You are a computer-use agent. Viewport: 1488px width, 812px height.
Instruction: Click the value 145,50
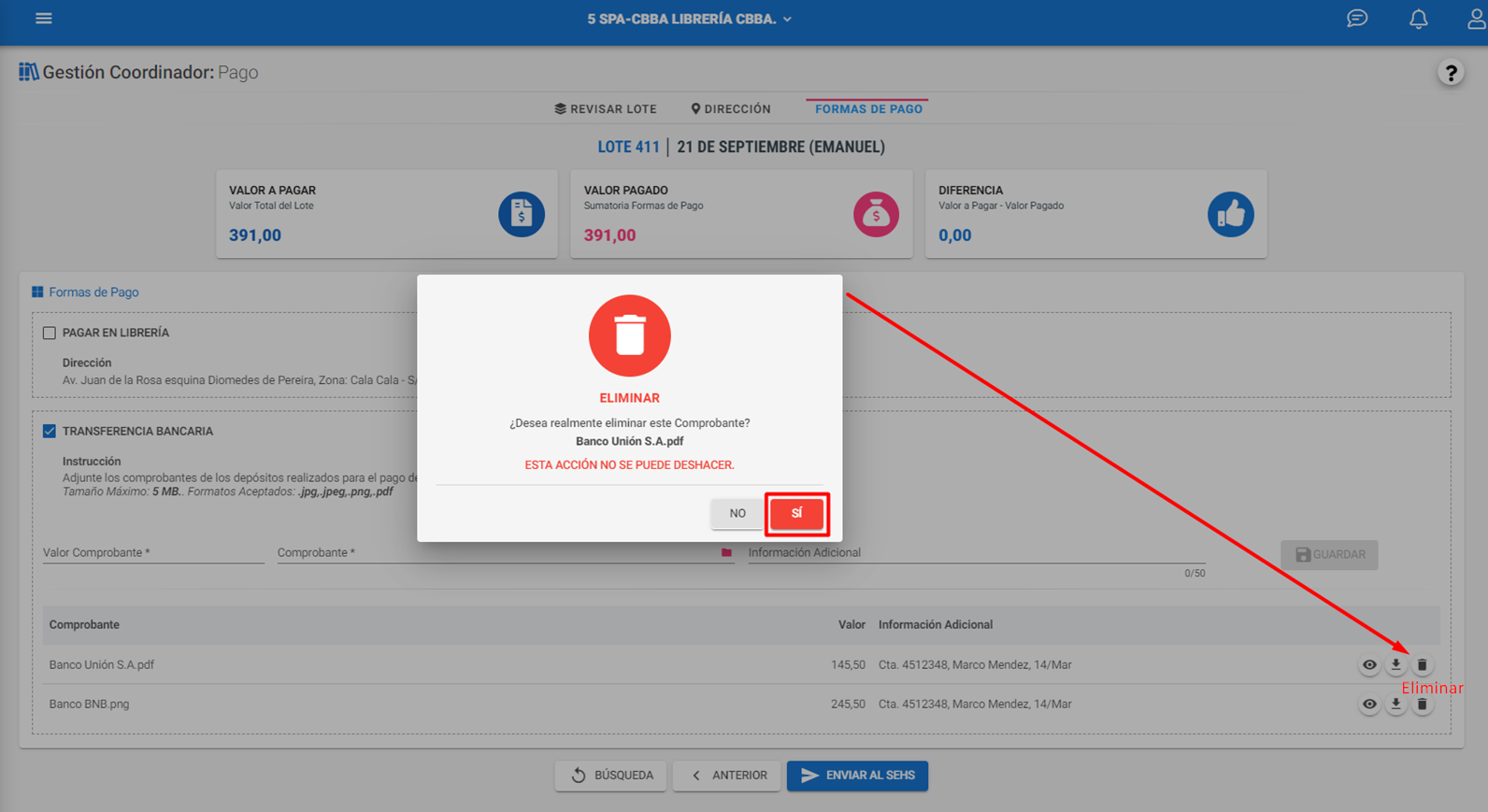(848, 665)
